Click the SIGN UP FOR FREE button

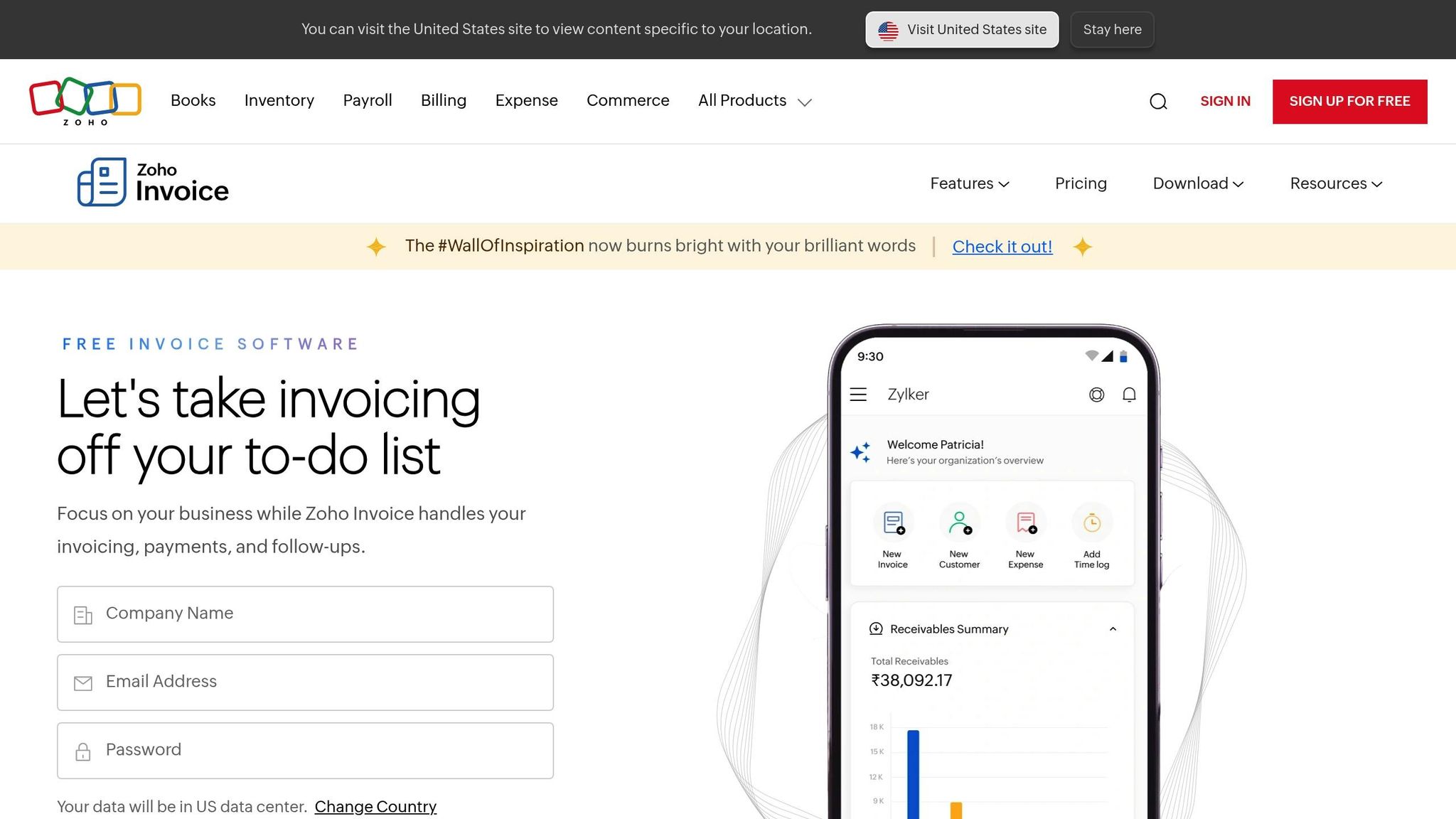(x=1349, y=101)
